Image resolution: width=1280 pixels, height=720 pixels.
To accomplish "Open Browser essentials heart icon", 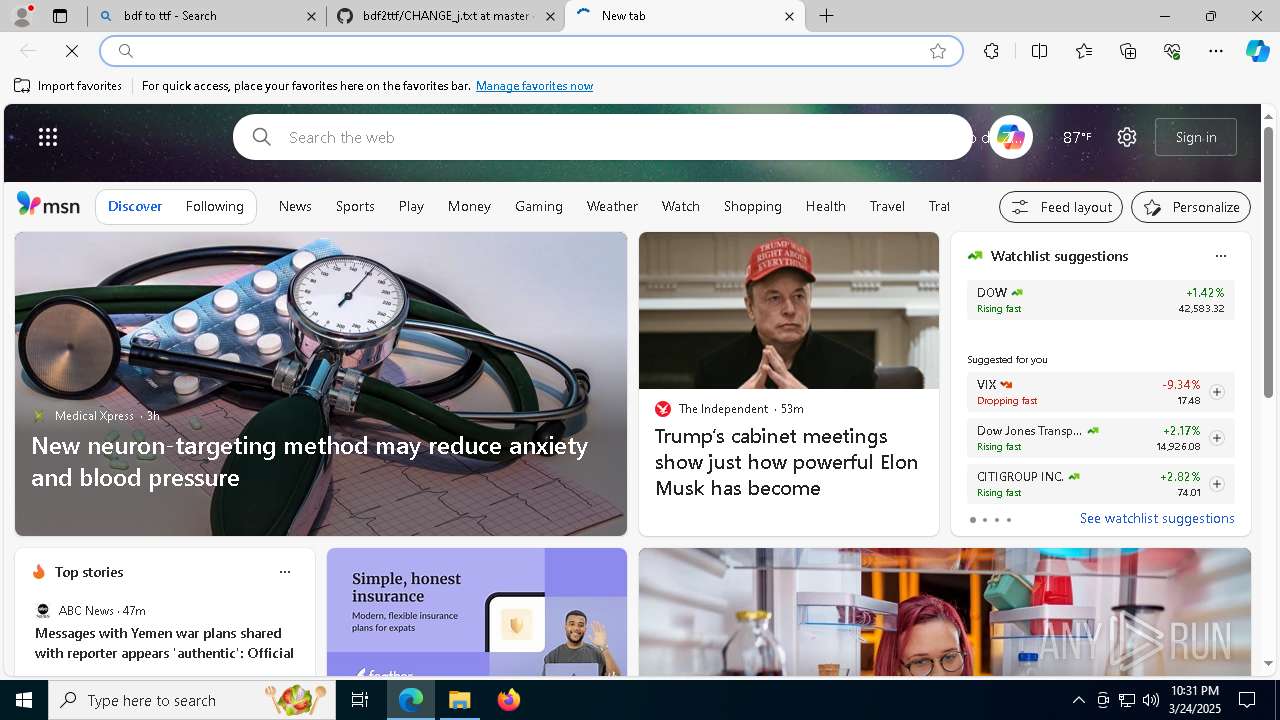I will click(1172, 51).
